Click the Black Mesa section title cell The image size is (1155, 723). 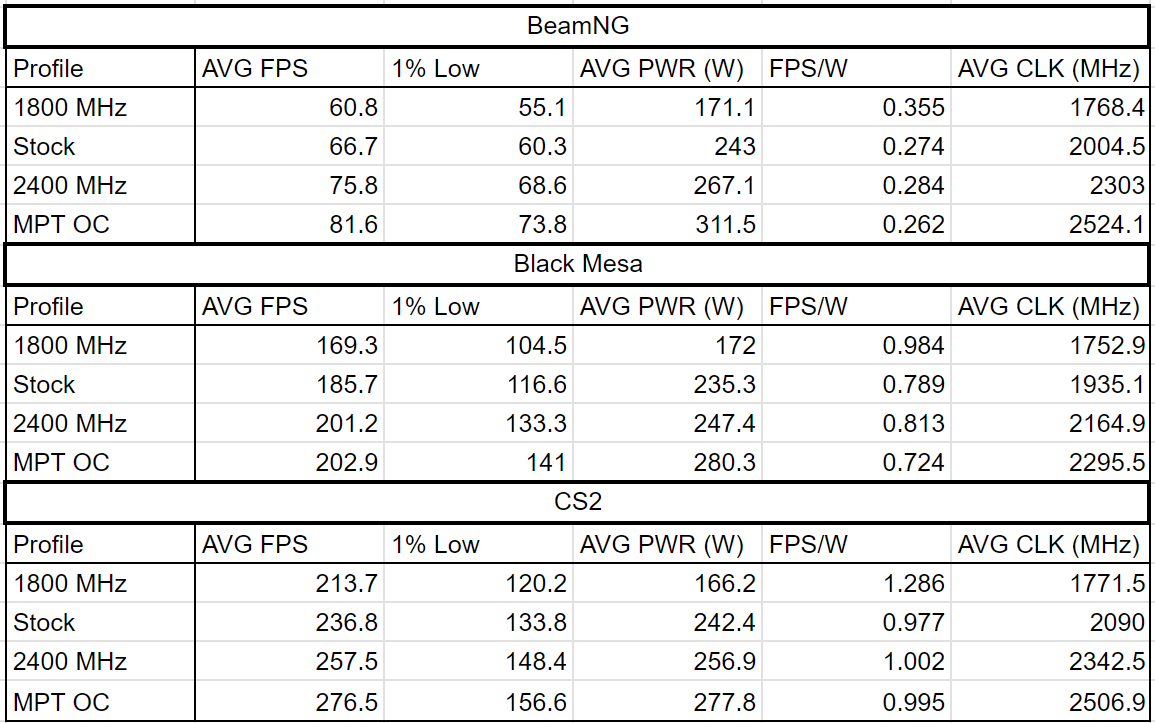[577, 265]
